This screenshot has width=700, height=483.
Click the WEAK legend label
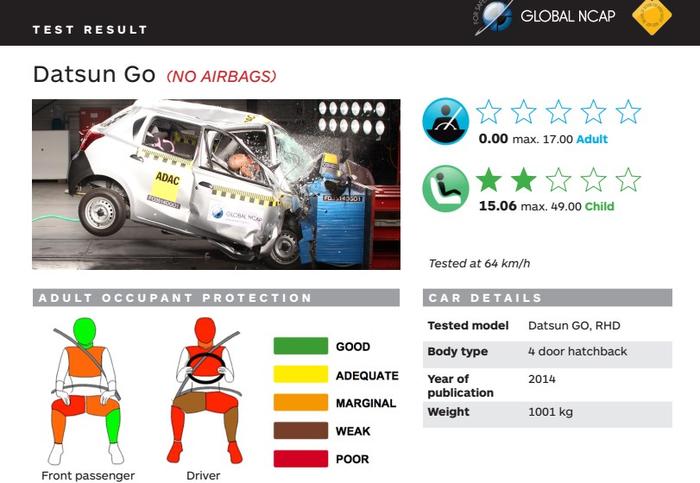point(353,431)
